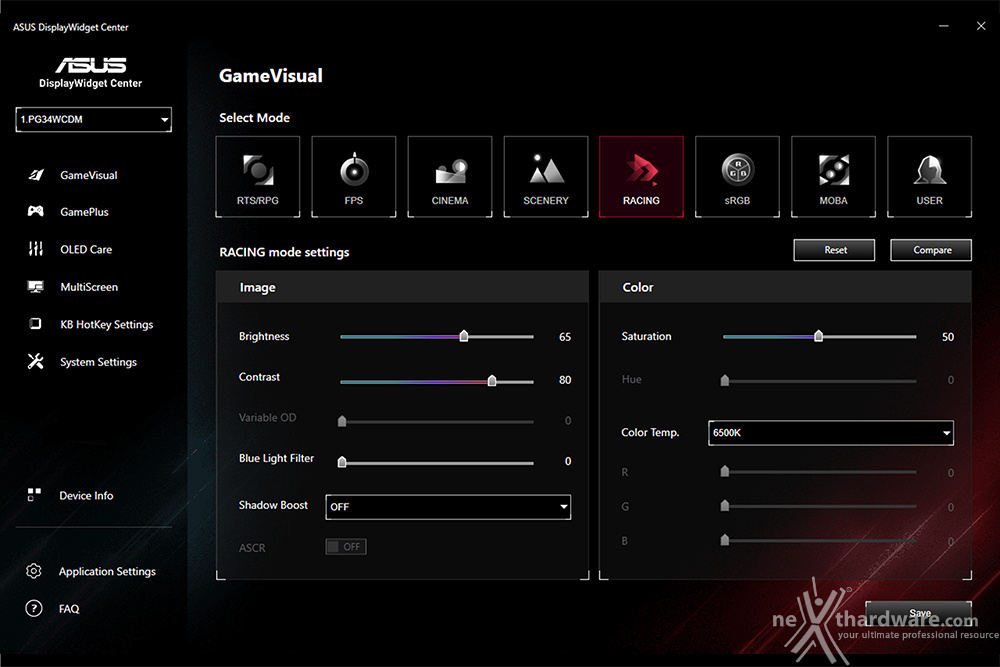Switch to MOBA mode
This screenshot has width=1000, height=667.
(834, 177)
